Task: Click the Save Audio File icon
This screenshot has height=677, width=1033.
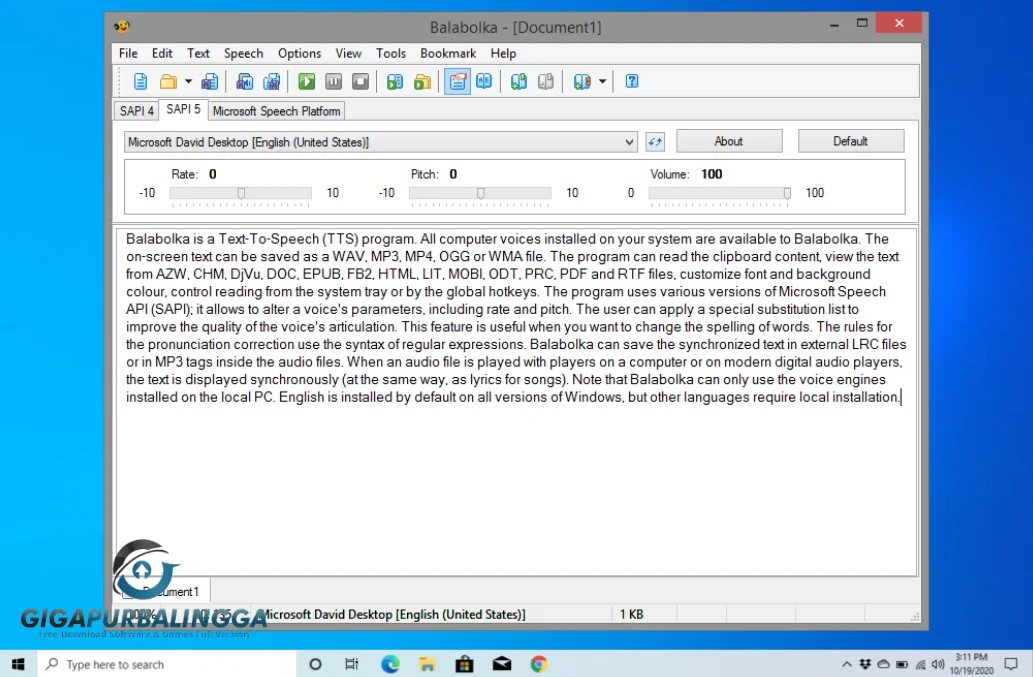Action: [x=244, y=82]
